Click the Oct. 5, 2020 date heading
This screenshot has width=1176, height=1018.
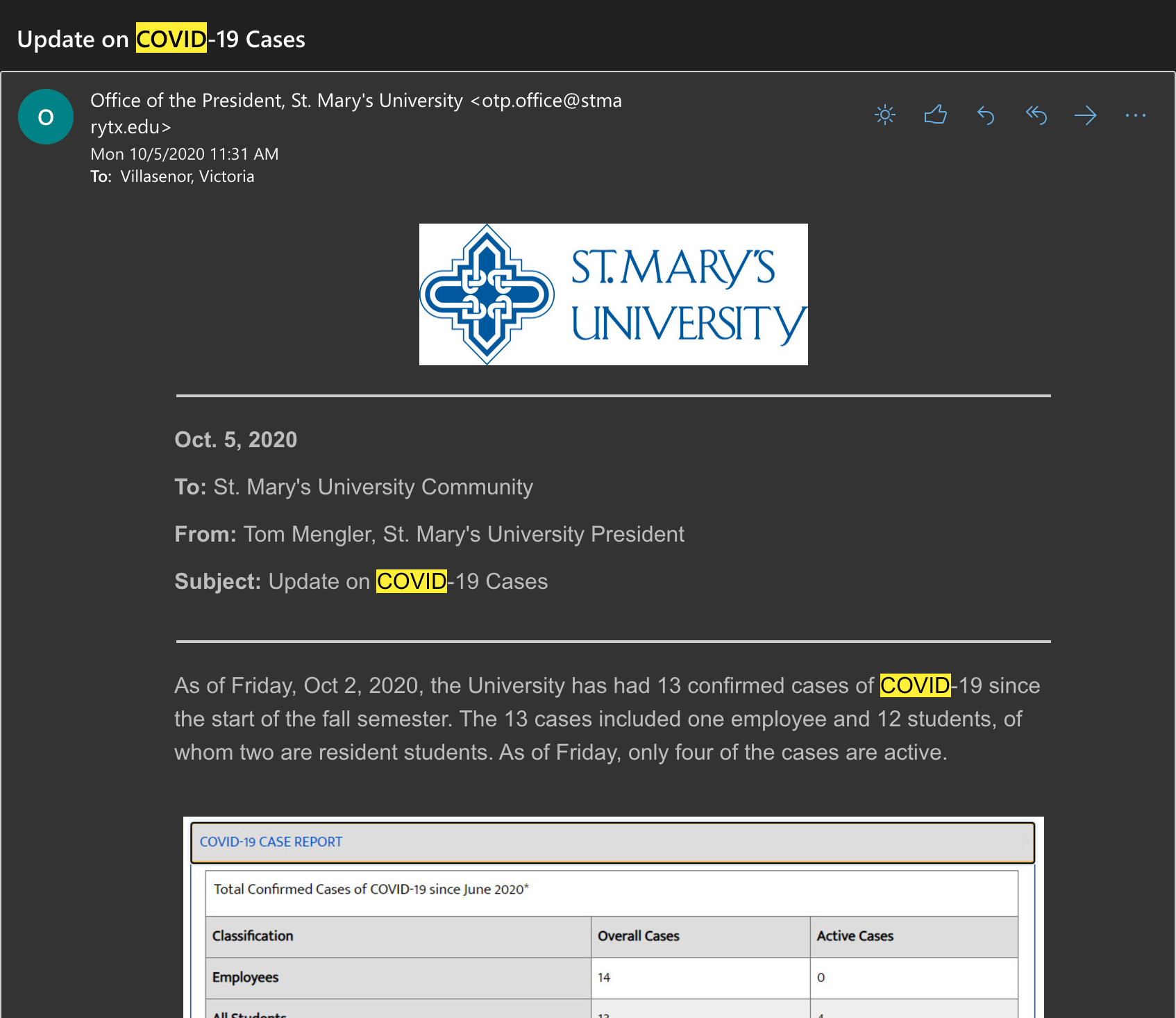pyautogui.click(x=235, y=440)
